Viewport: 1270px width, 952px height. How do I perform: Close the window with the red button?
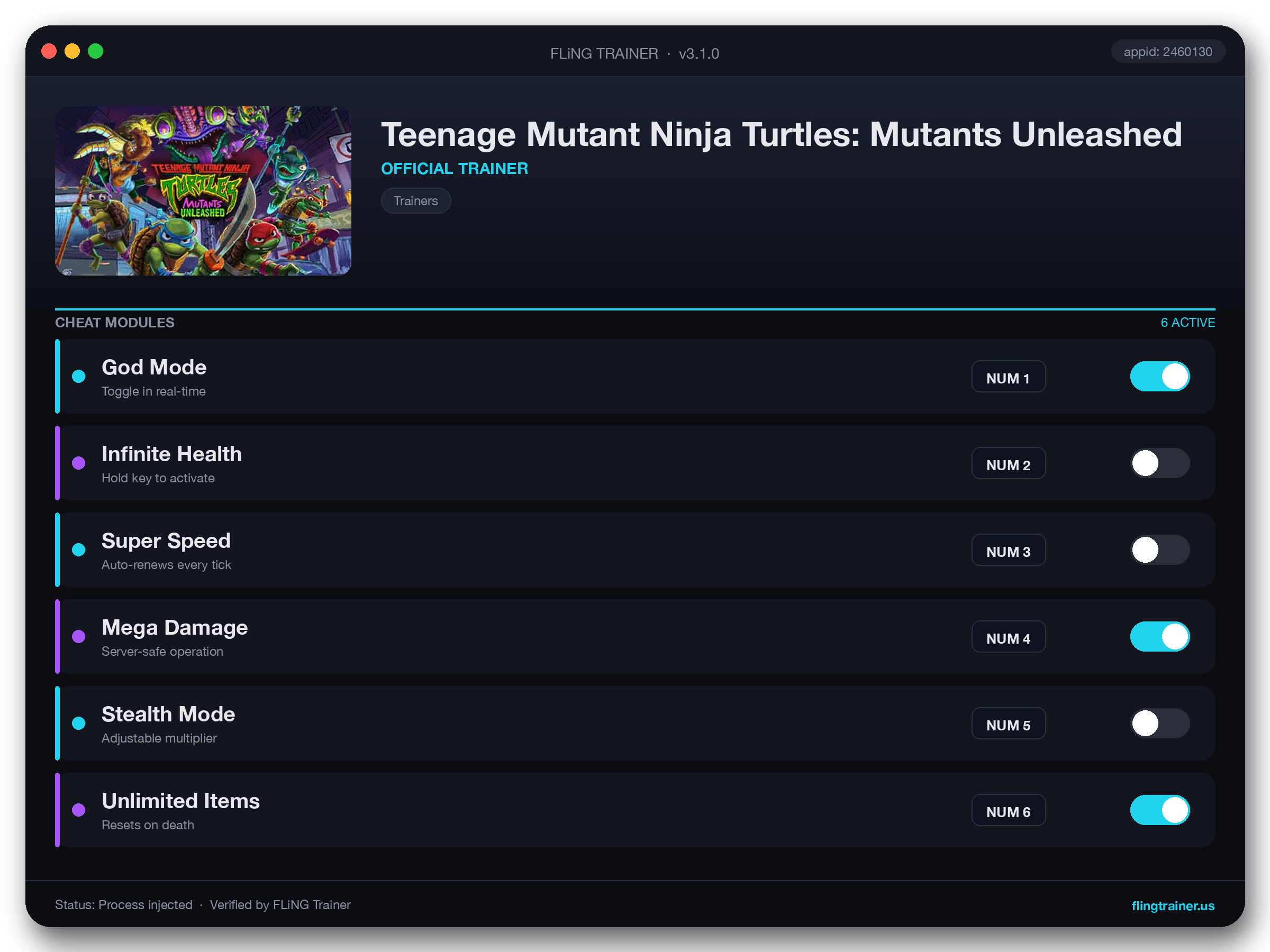(49, 52)
